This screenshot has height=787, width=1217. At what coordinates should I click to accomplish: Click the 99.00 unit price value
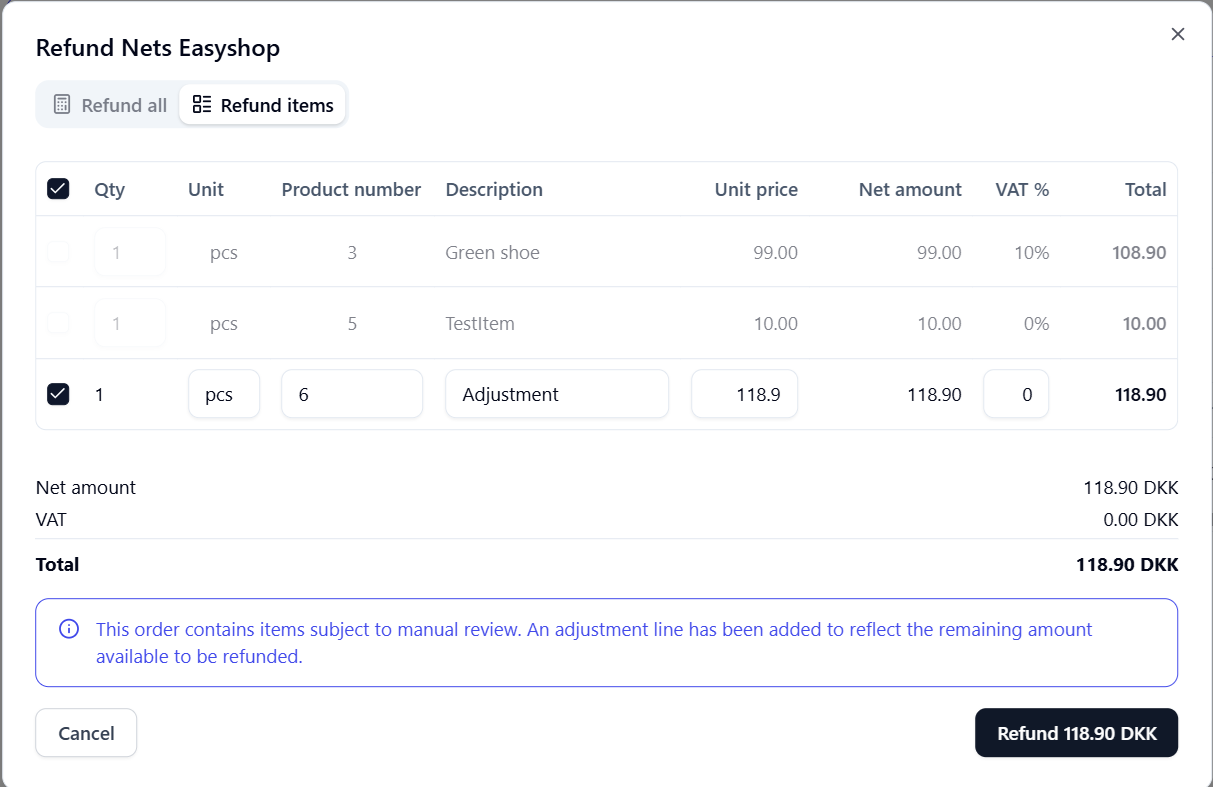pyautogui.click(x=775, y=252)
